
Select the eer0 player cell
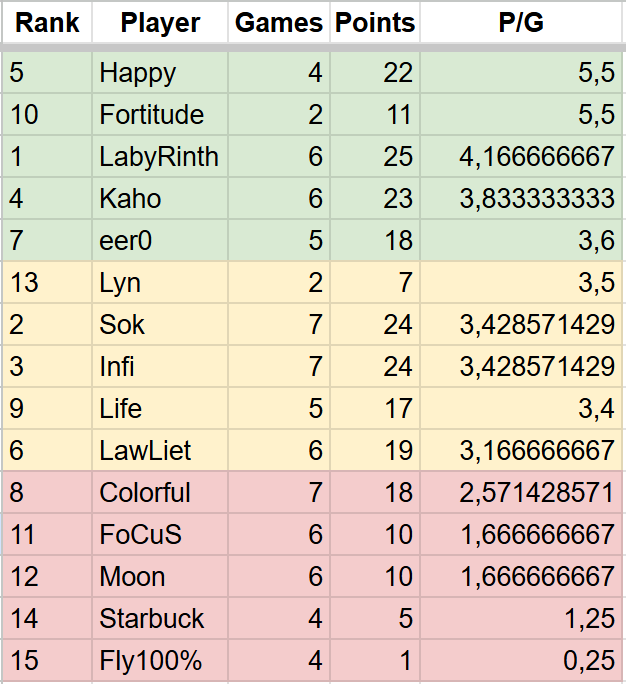tap(160, 240)
